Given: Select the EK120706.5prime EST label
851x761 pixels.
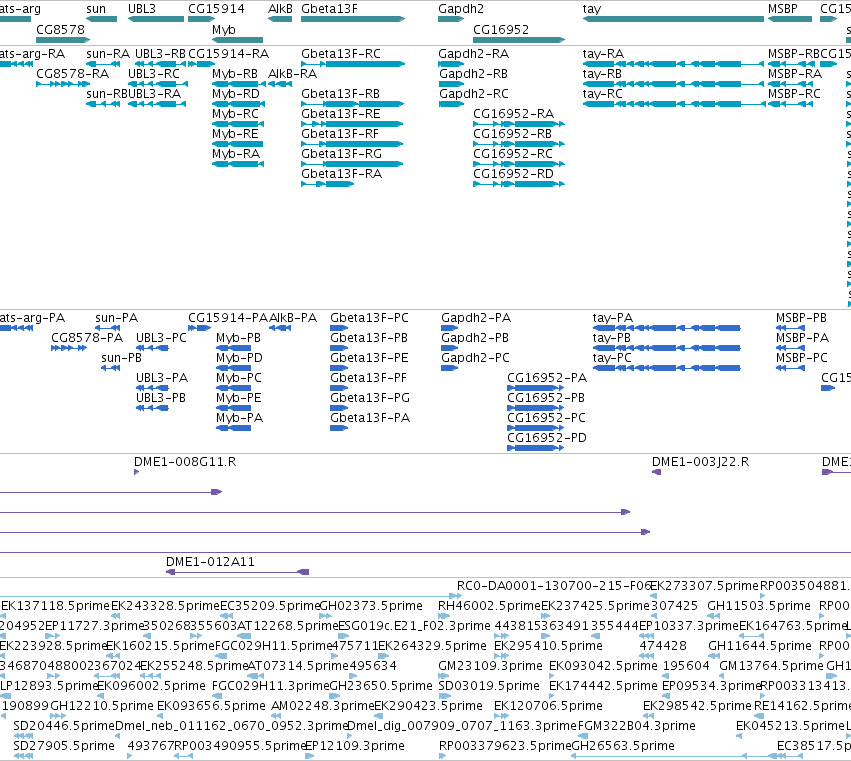Looking at the screenshot, I should pos(548,706).
